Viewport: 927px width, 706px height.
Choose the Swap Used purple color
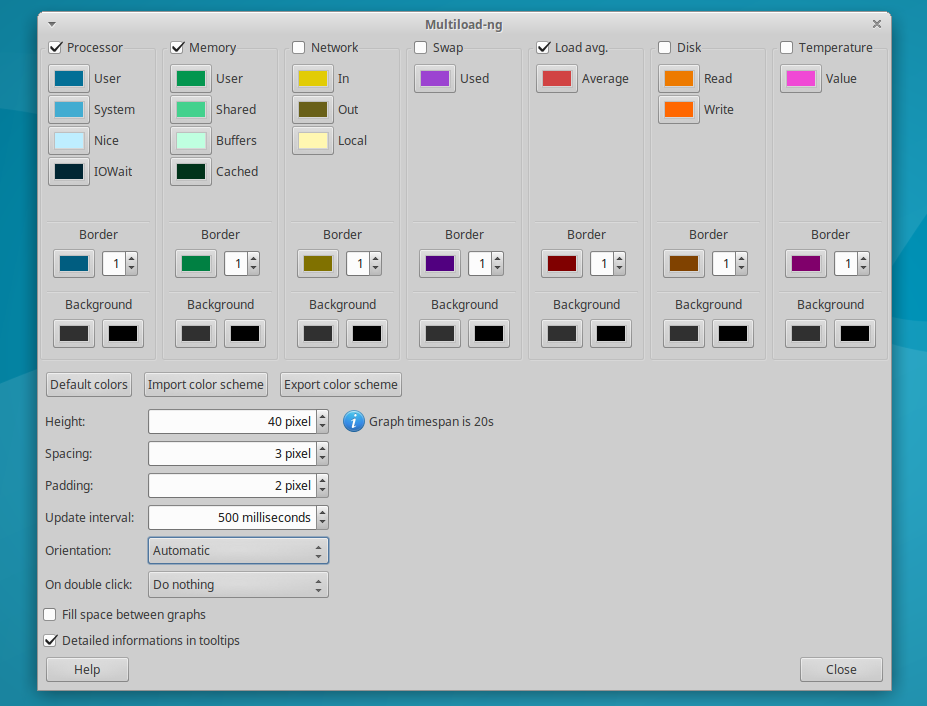(x=435, y=79)
